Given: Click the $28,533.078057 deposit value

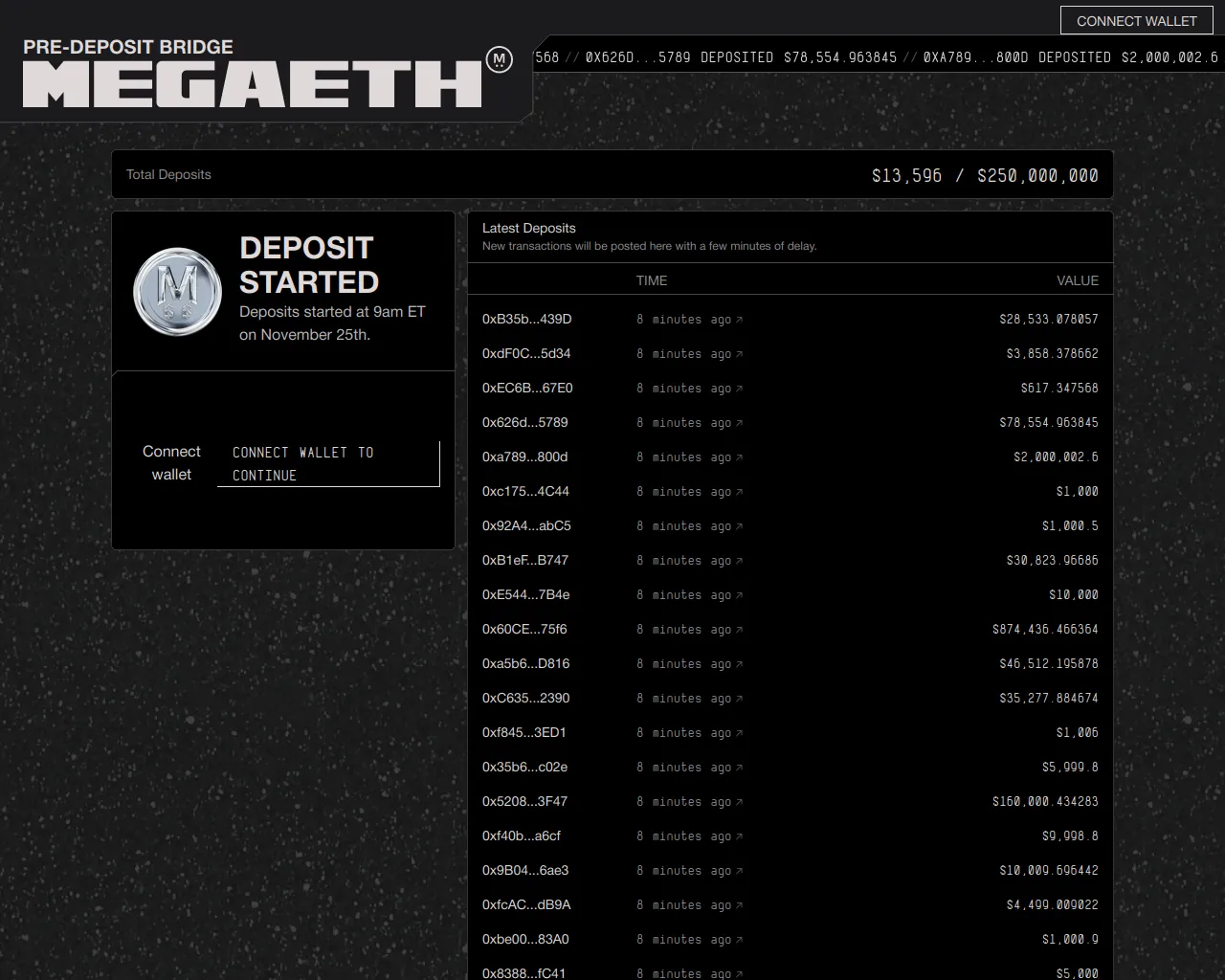Looking at the screenshot, I should (1049, 319).
